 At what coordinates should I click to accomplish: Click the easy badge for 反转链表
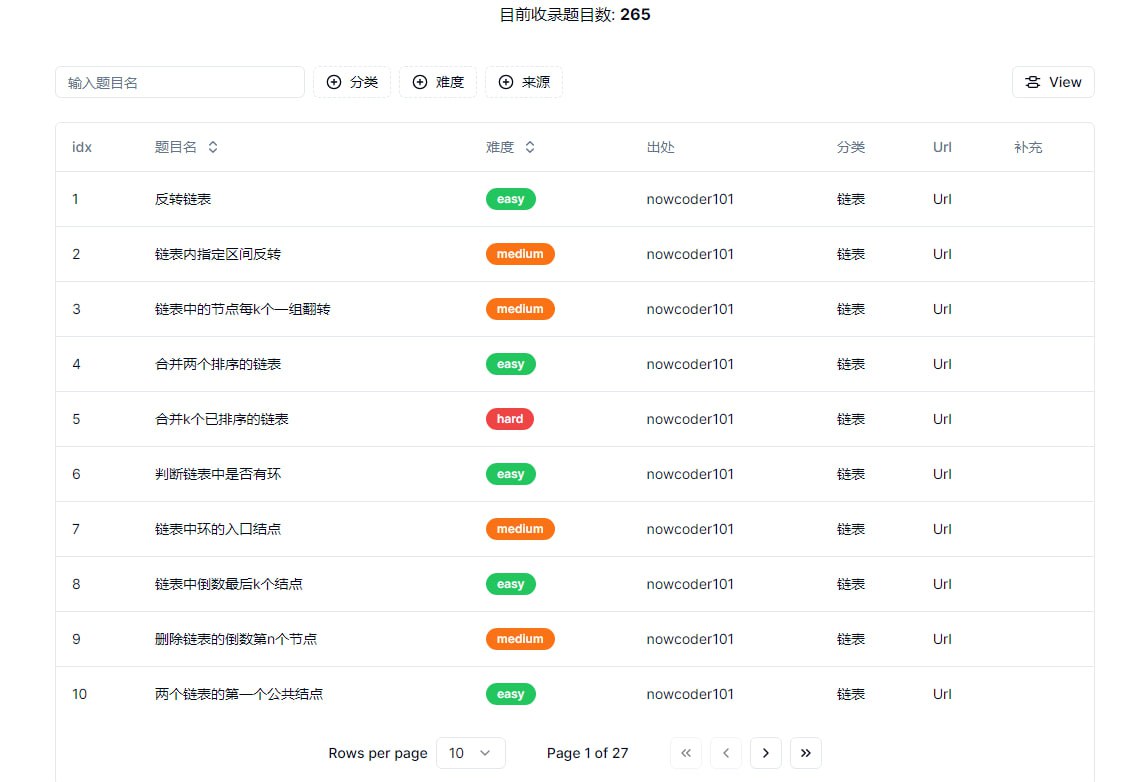[x=510, y=199]
